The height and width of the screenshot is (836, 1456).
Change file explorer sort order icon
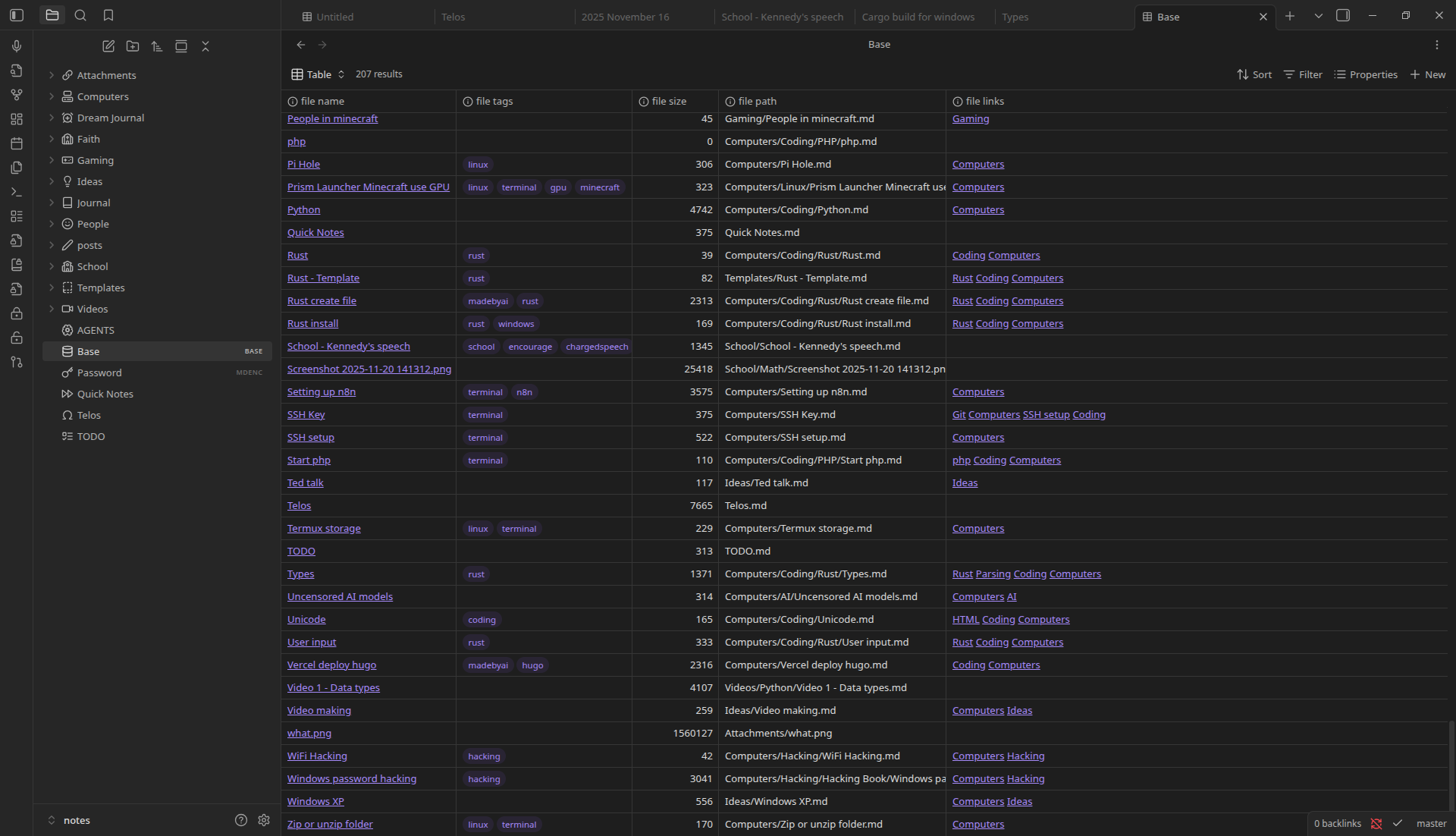pyautogui.click(x=157, y=46)
